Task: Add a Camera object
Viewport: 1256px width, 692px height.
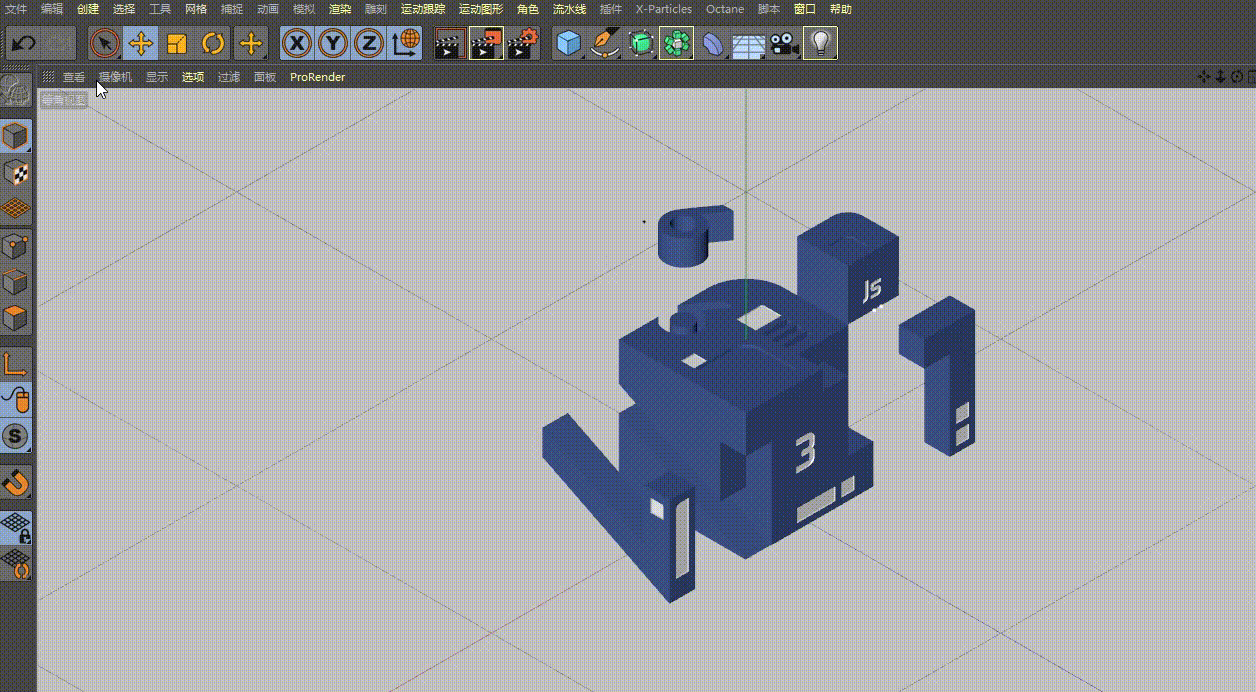Action: [785, 43]
